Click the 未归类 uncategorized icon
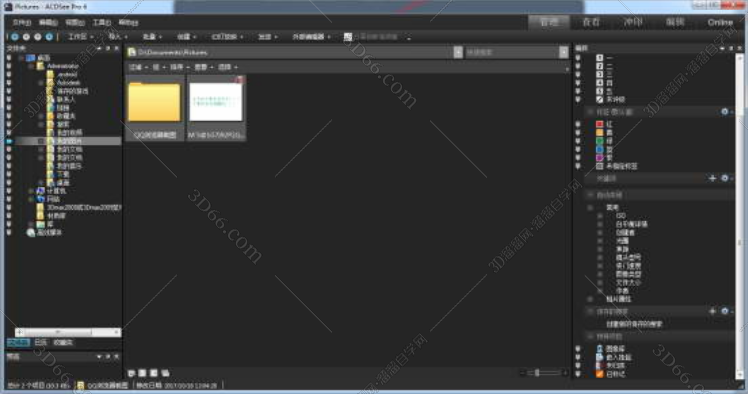748x394 pixels. click(x=600, y=365)
